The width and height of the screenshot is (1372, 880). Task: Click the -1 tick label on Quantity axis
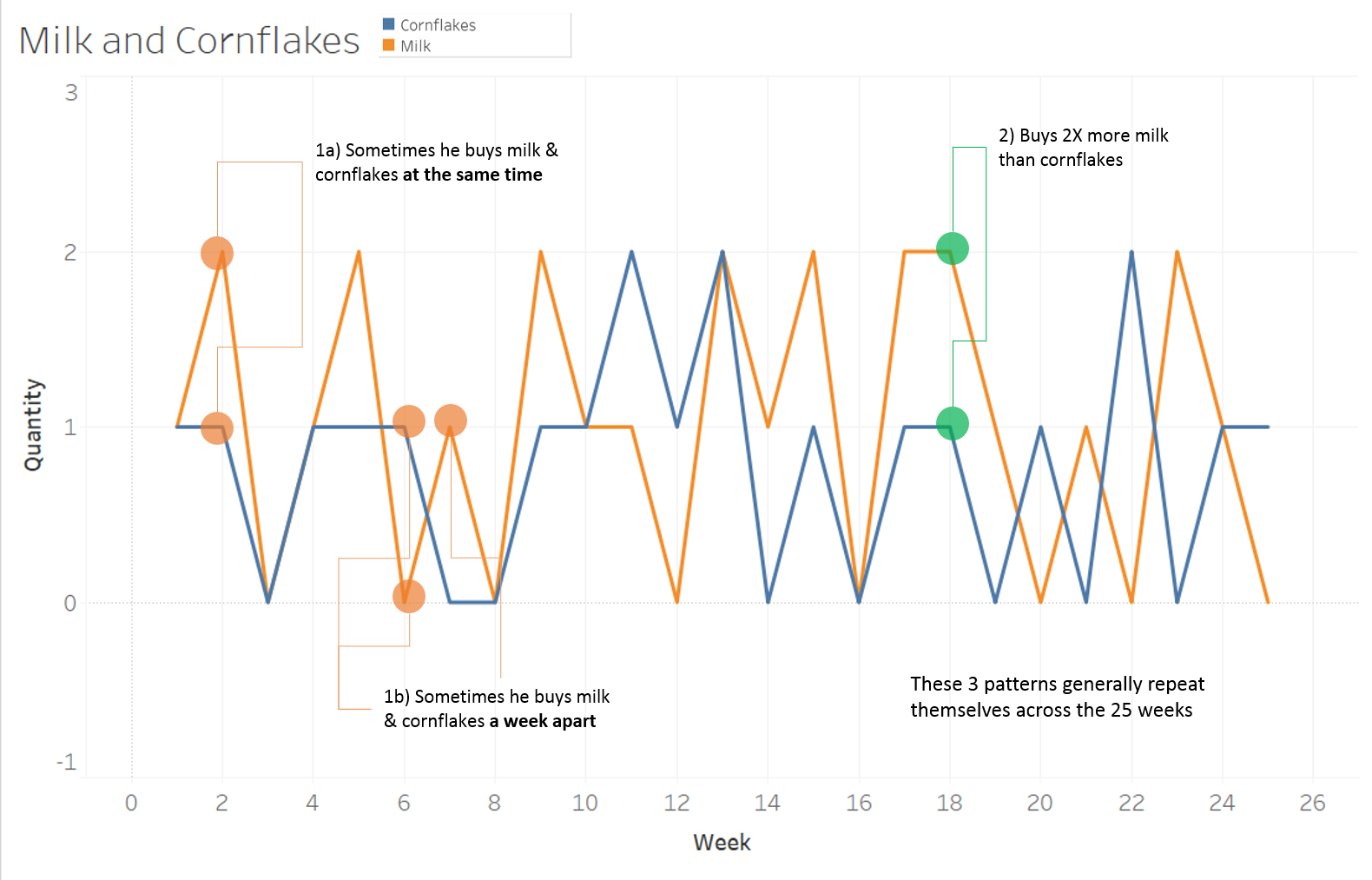click(x=67, y=762)
